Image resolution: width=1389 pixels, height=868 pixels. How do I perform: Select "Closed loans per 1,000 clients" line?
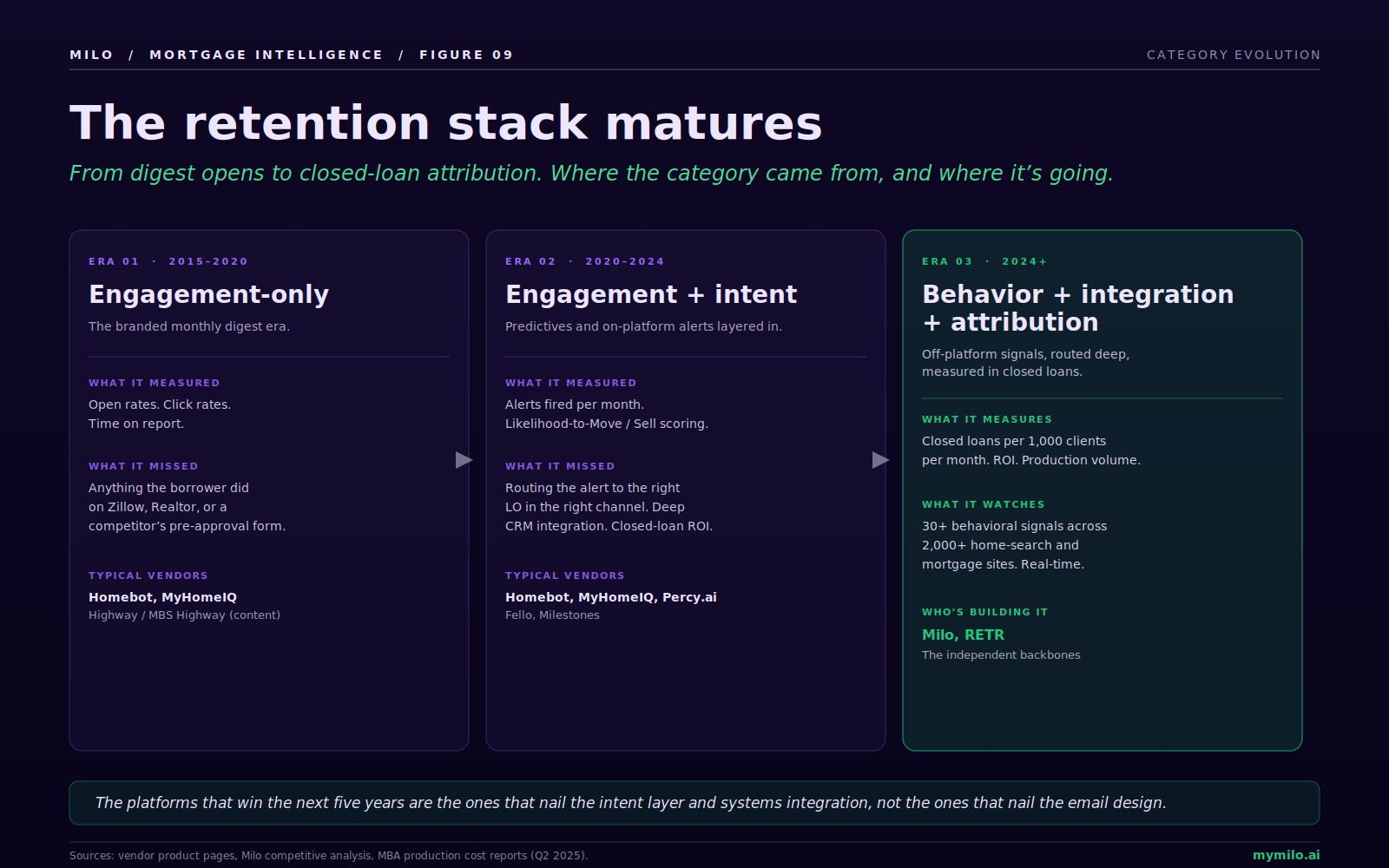pyautogui.click(x=1014, y=441)
